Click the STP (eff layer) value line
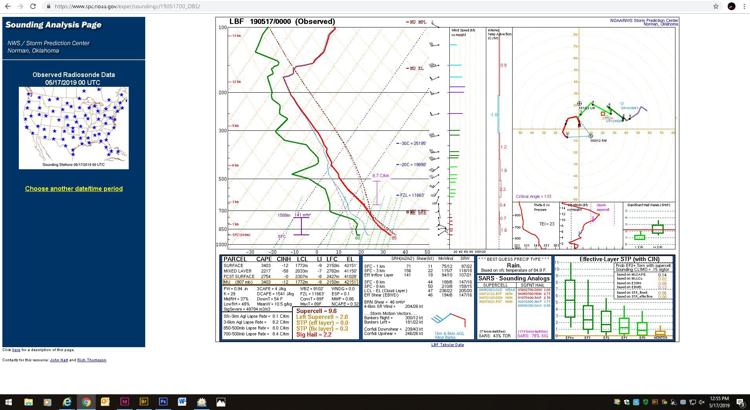Viewport: 750px width, 410px height. click(x=322, y=323)
